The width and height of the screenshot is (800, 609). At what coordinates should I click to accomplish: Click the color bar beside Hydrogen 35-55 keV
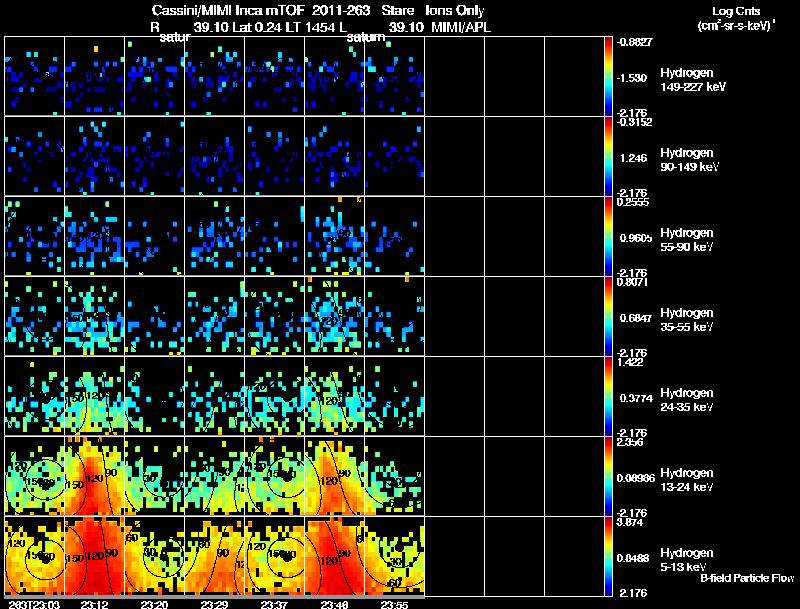click(608, 316)
